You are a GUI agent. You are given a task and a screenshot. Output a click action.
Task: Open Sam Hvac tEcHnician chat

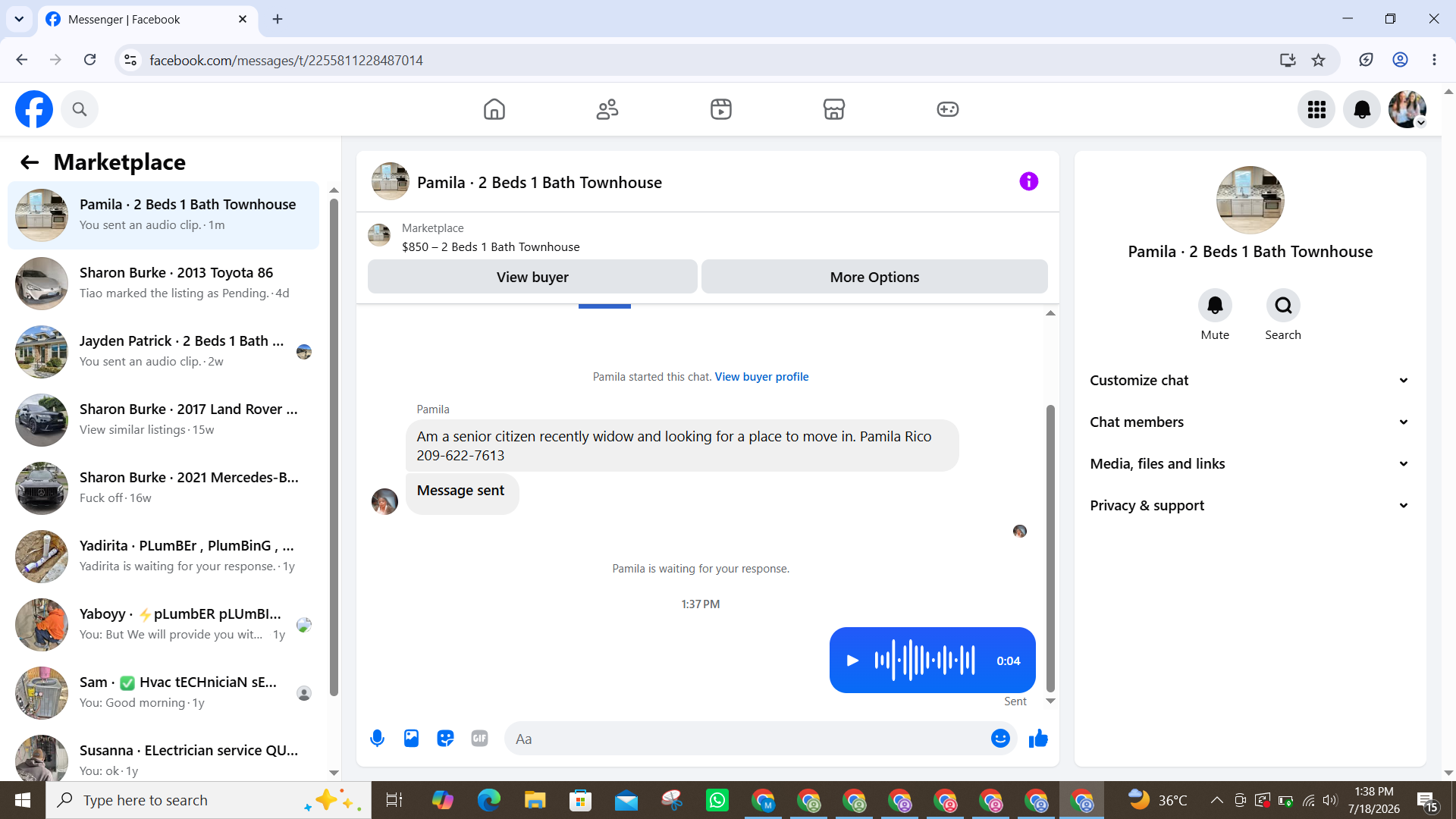point(163,693)
